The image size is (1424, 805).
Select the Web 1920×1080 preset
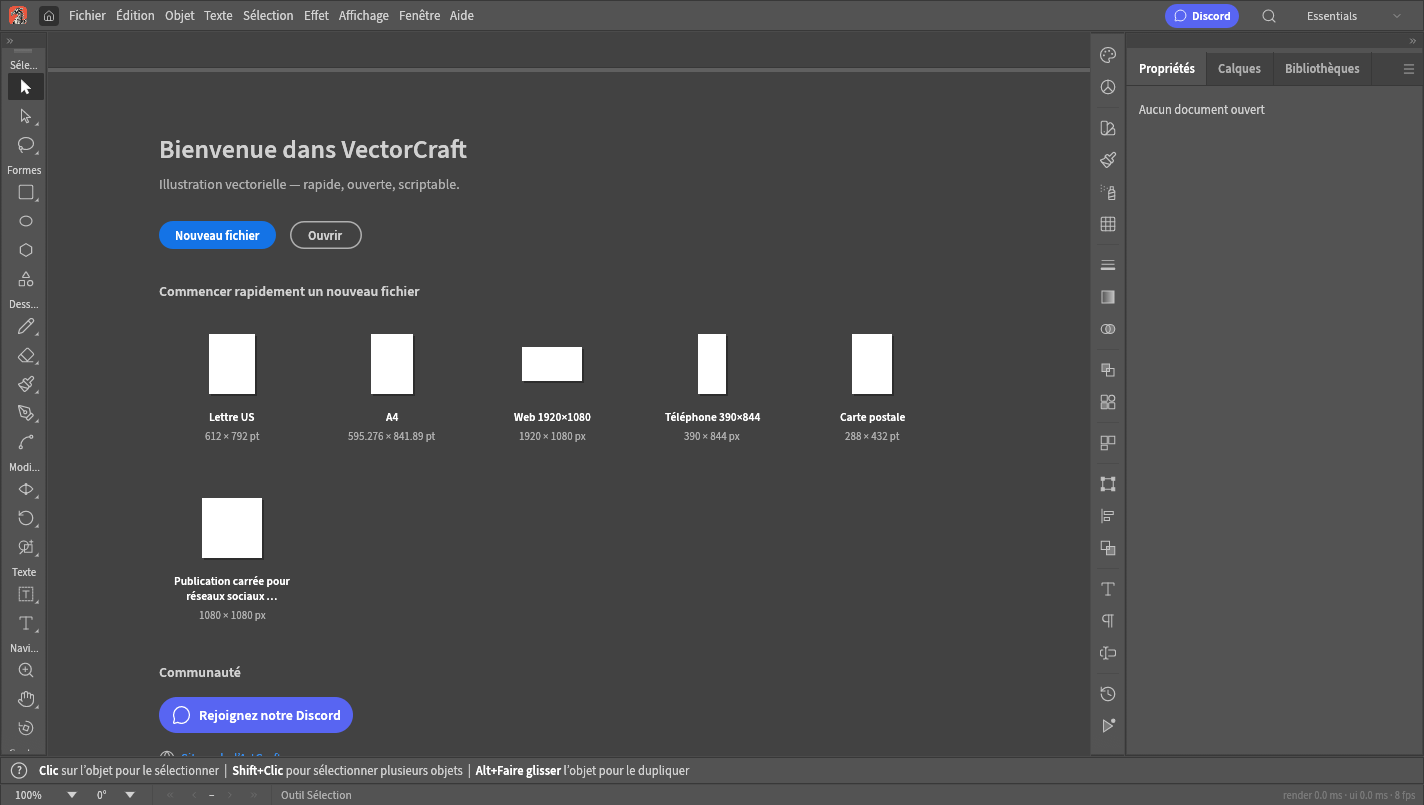click(552, 364)
